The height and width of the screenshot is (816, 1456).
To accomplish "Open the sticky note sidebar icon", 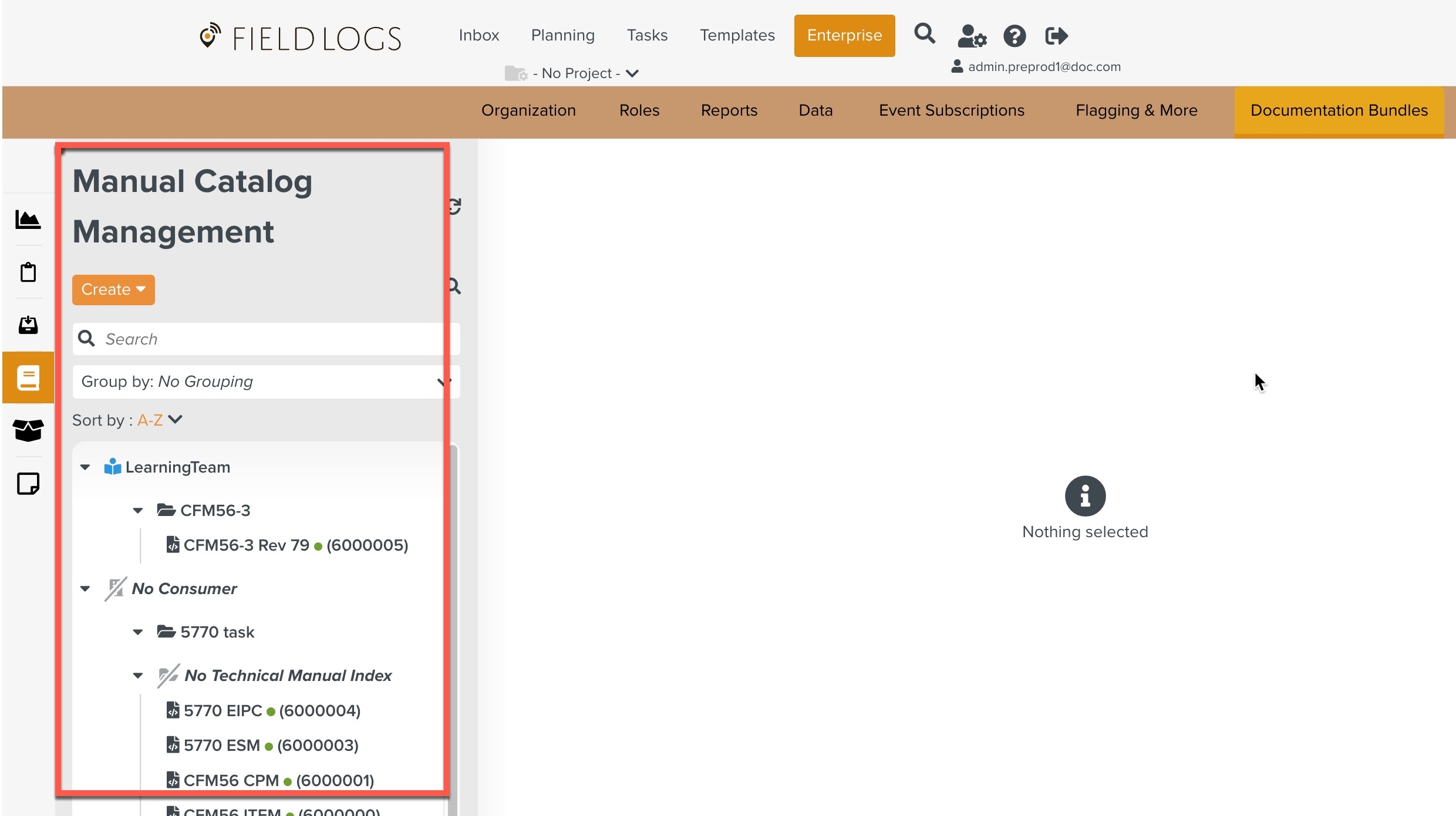I will click(x=28, y=484).
